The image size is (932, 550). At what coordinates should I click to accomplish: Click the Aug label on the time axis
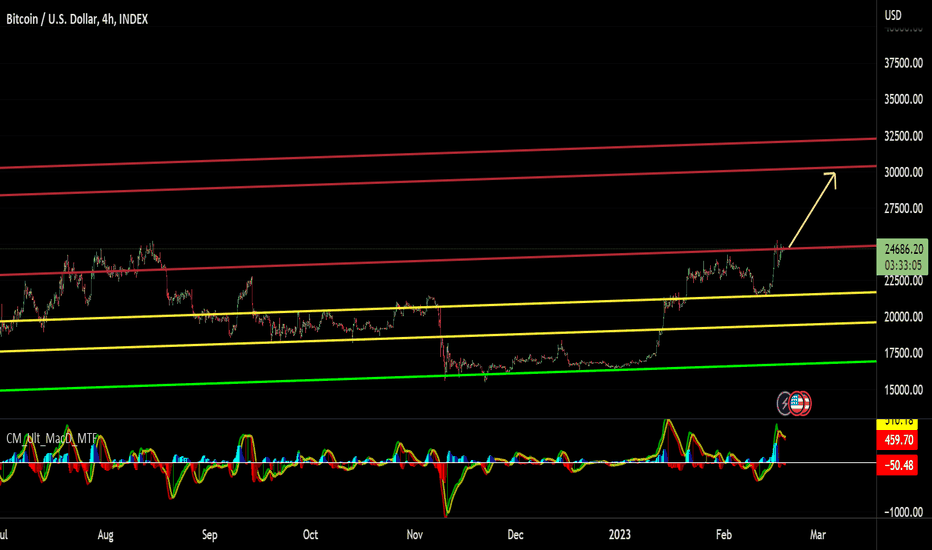pos(105,535)
